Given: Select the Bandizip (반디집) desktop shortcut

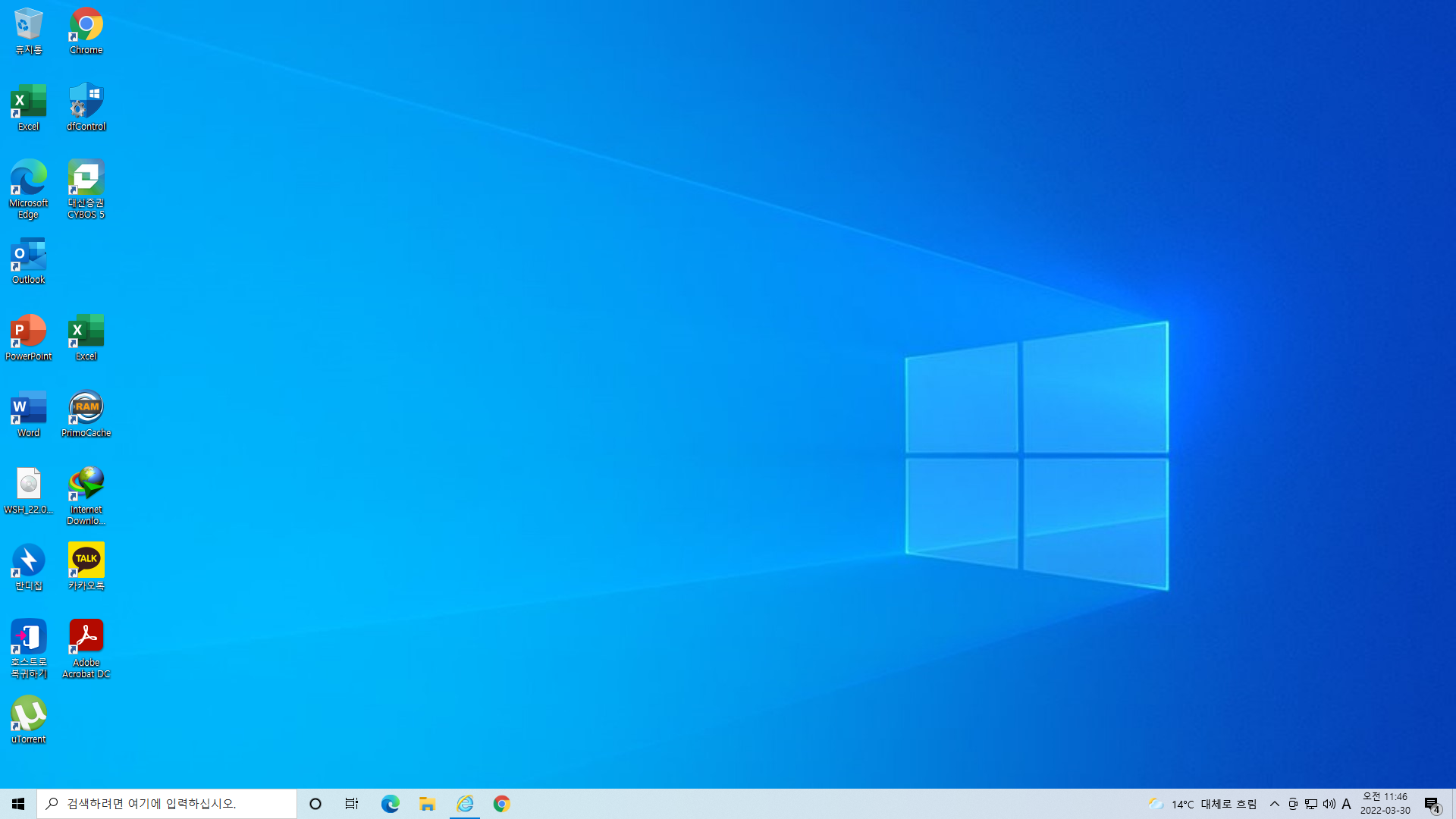Looking at the screenshot, I should 29,568.
